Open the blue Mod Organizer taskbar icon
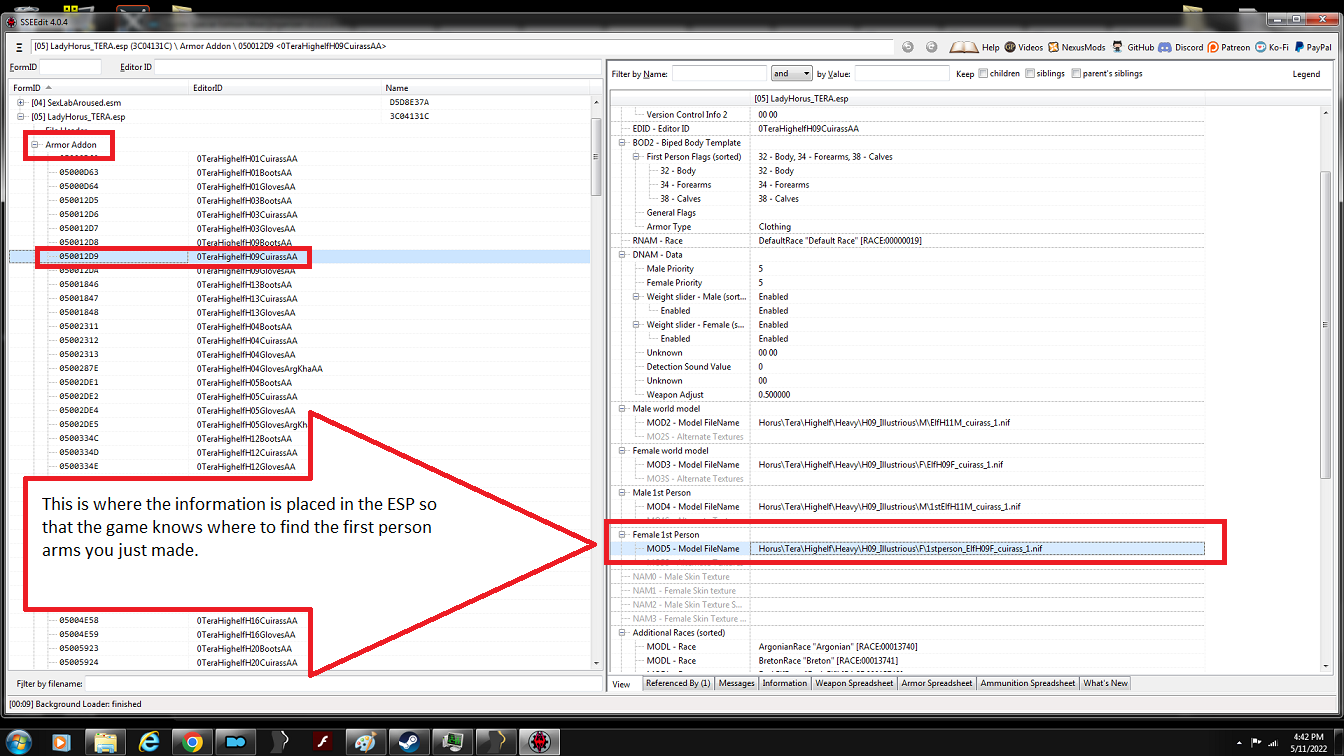The width and height of the screenshot is (1344, 756). pyautogui.click(x=236, y=742)
